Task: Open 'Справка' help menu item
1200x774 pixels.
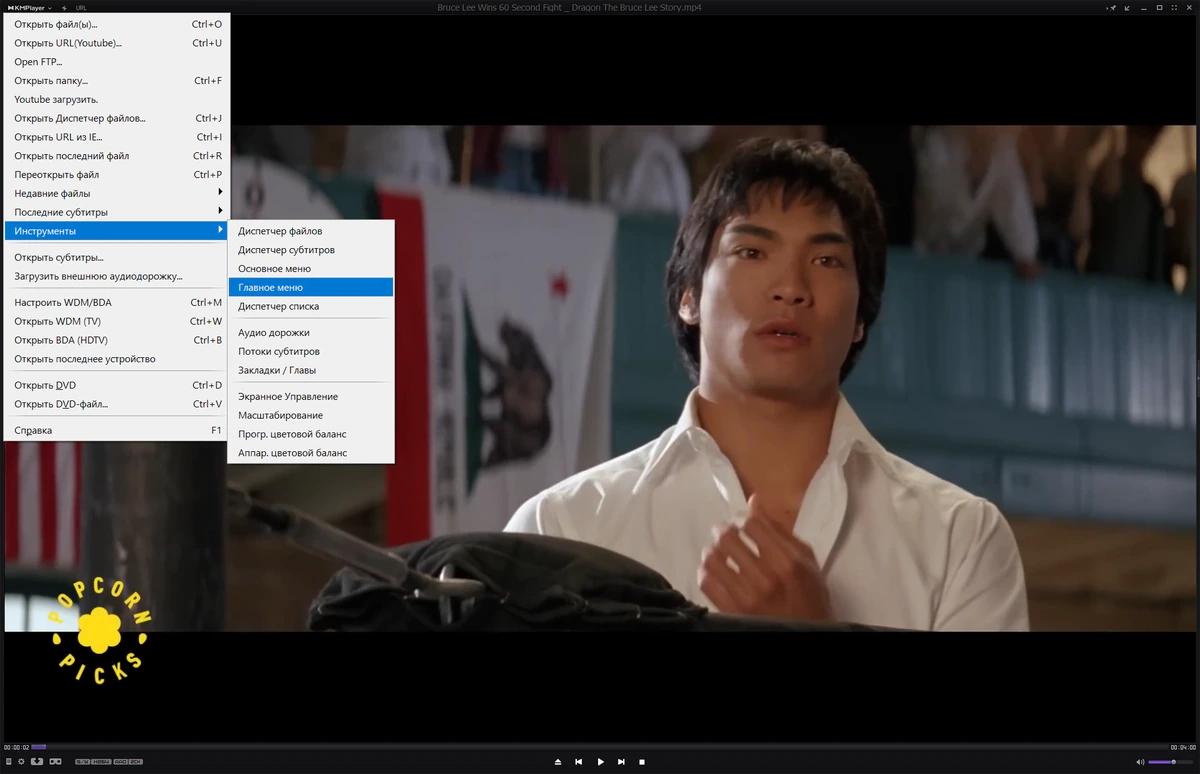Action: [116, 430]
